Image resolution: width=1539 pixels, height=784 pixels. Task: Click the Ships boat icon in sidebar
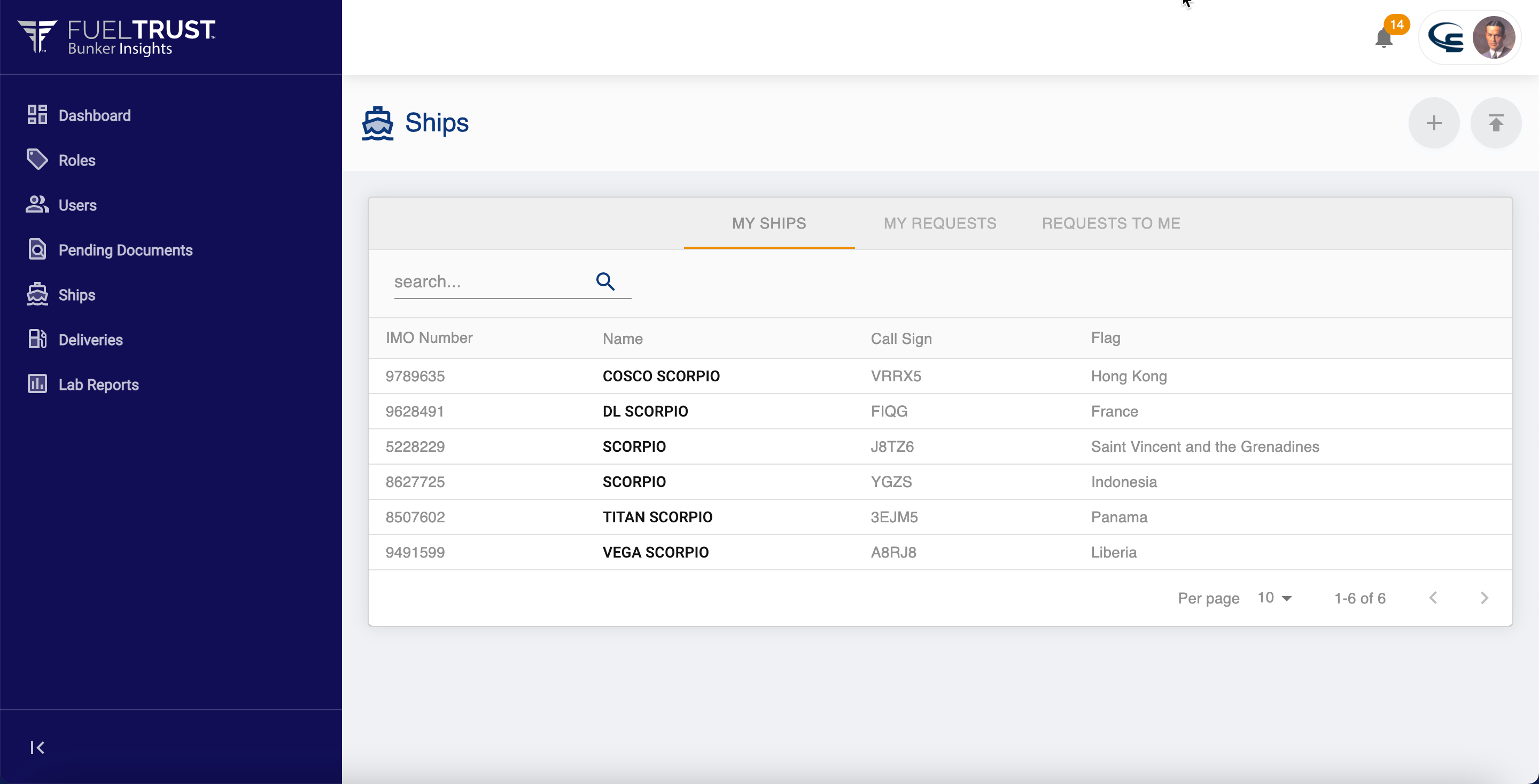[x=37, y=294]
